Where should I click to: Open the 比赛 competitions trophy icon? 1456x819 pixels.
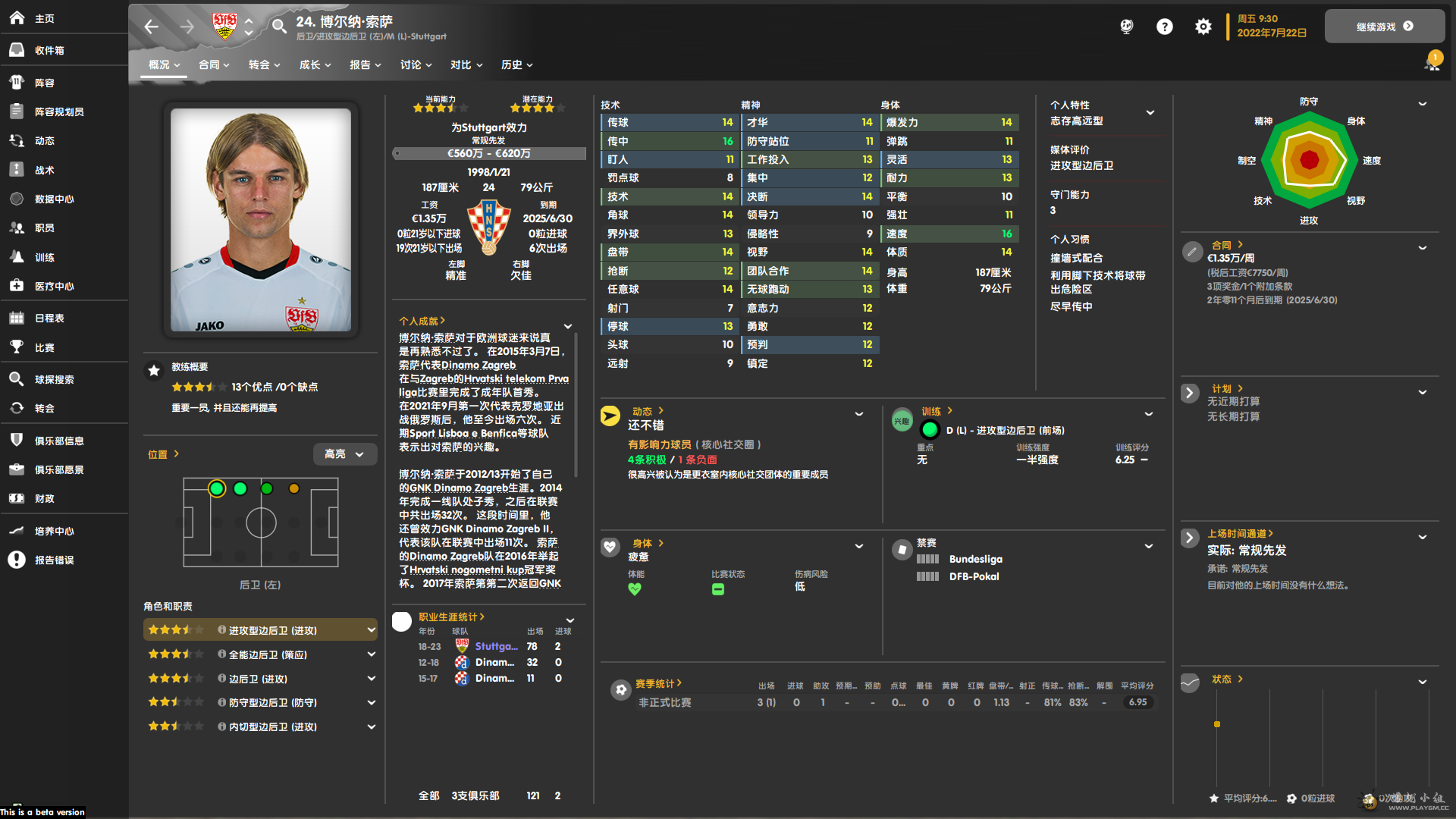17,347
